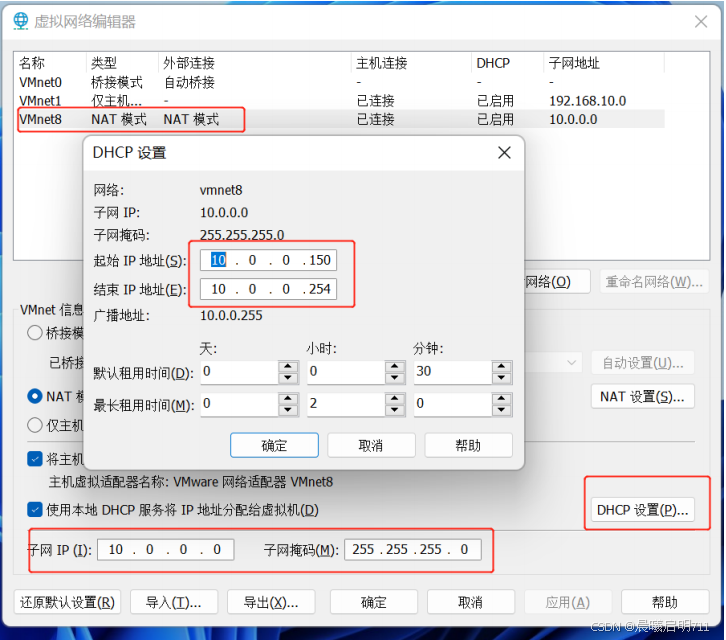The image size is (726, 640).
Task: Close the DHCP 设置 dialog
Action: point(504,152)
